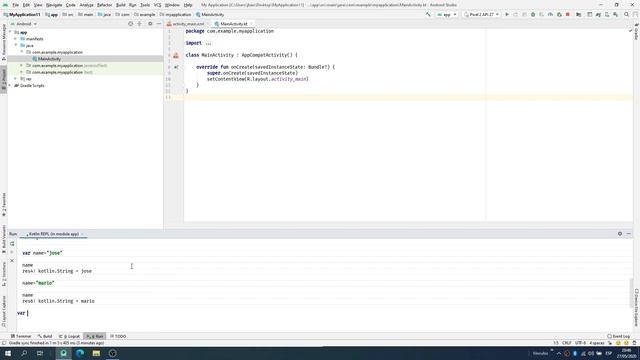Click the Stop REPL X icon
Screen dimensions: 640x360
[x=12, y=260]
